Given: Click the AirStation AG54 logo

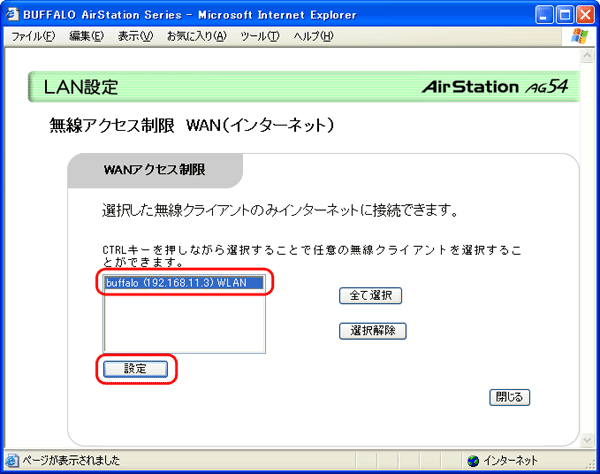Looking at the screenshot, I should pyautogui.click(x=494, y=87).
